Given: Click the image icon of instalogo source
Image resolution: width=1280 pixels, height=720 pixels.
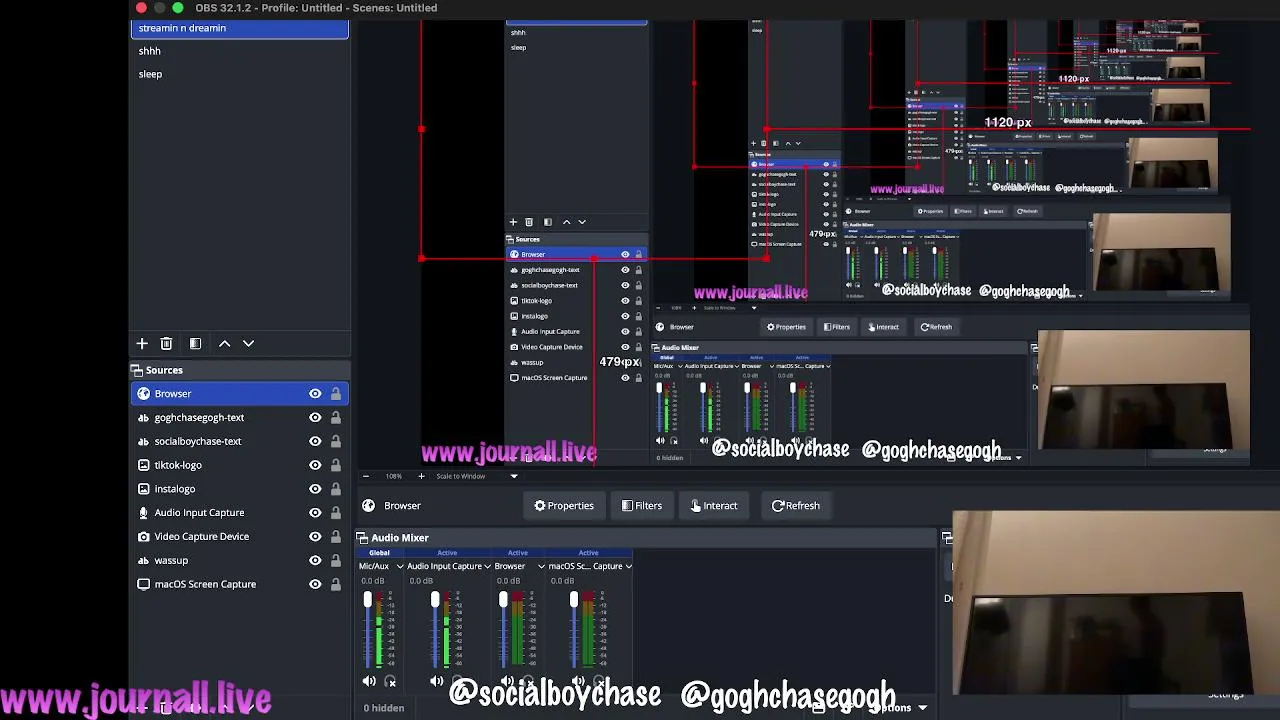Looking at the screenshot, I should click(x=143, y=489).
